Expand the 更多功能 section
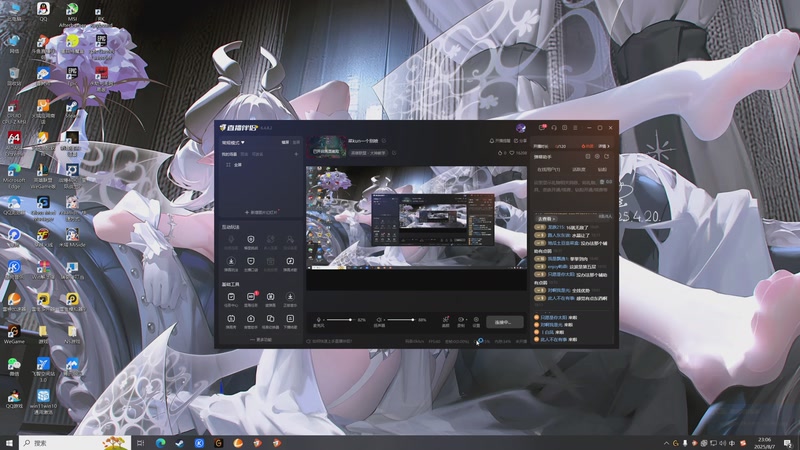 click(261, 340)
